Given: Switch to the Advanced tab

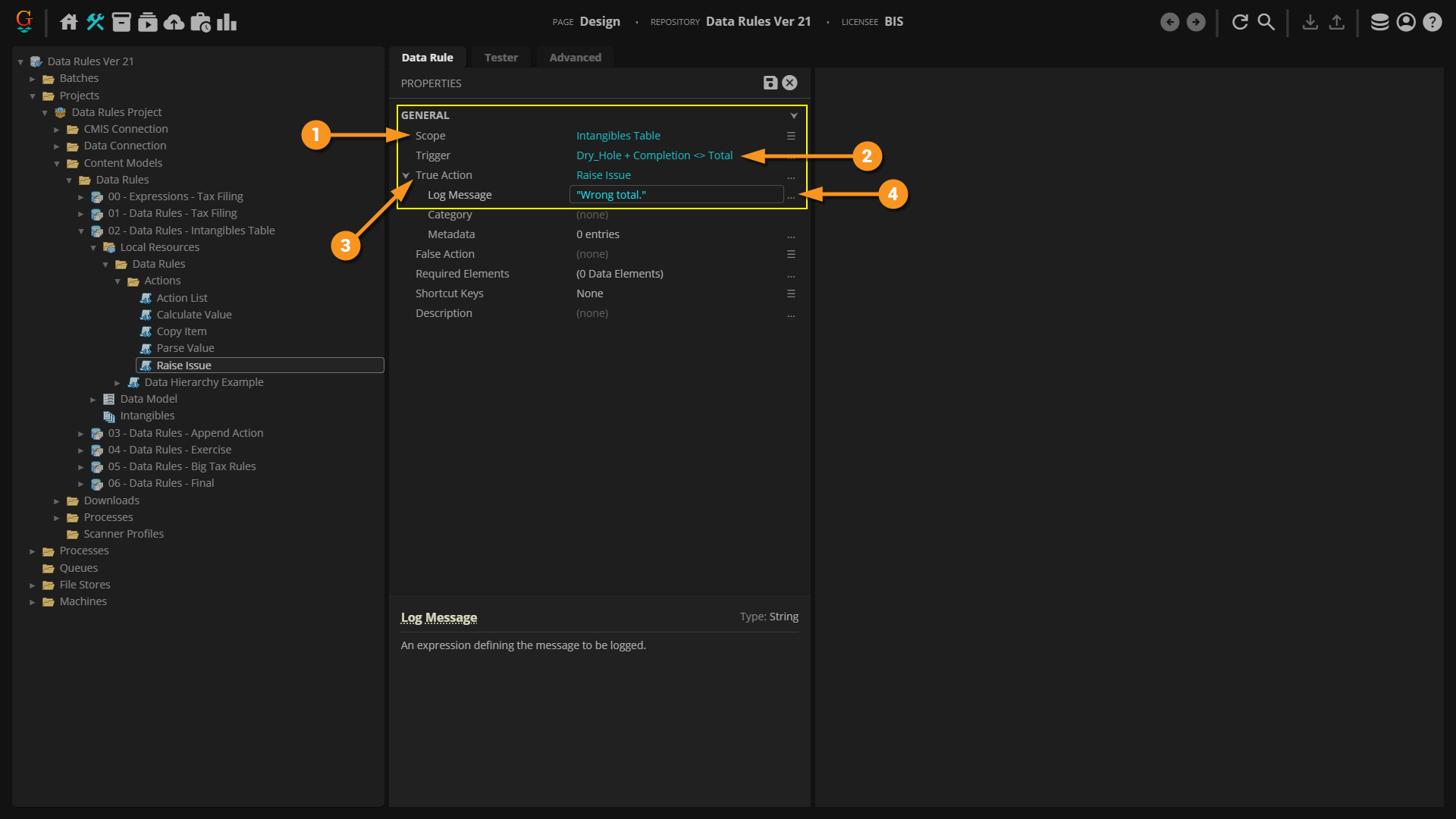Looking at the screenshot, I should point(575,58).
